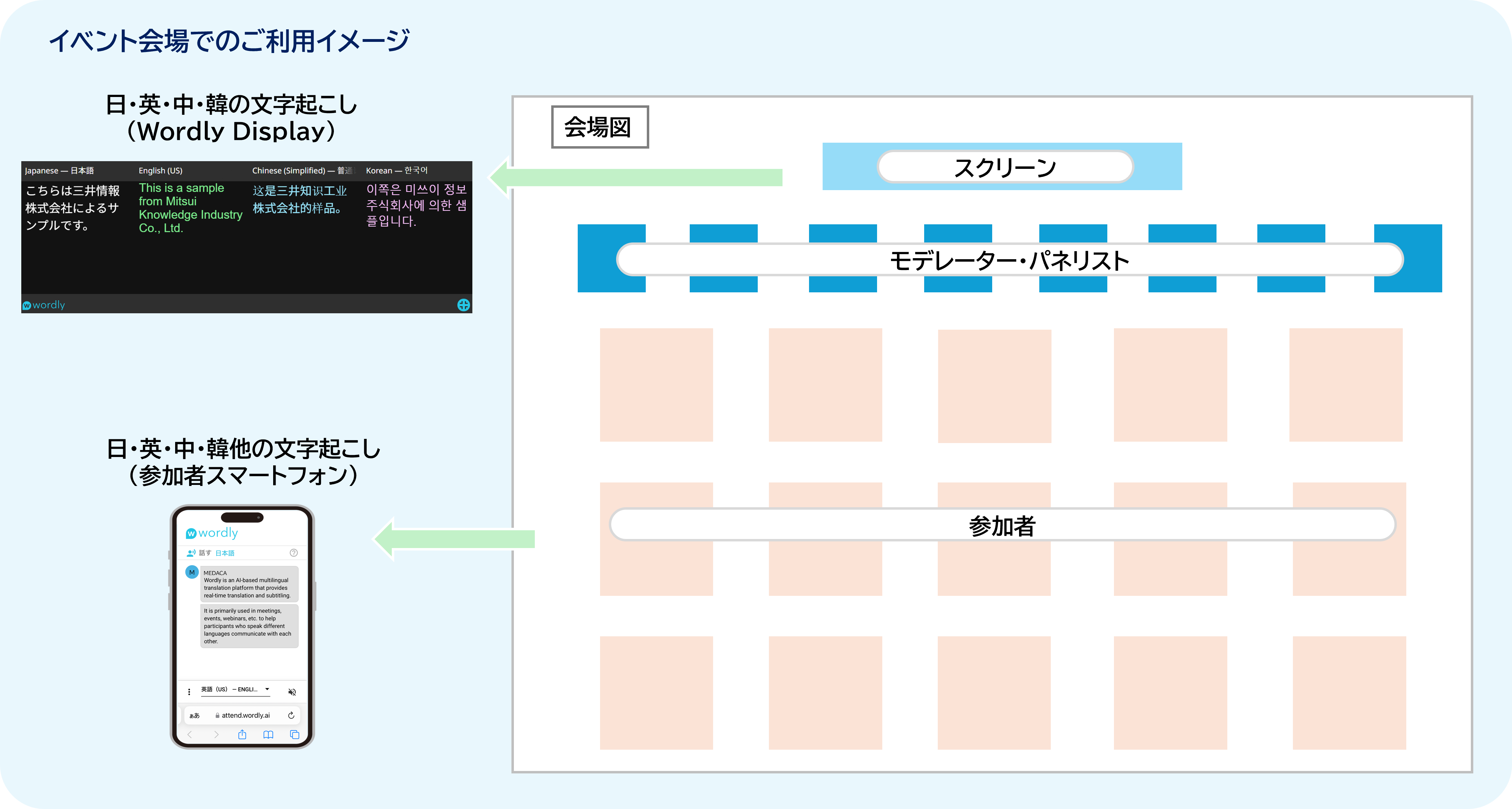Tap the Safari share icon

click(x=242, y=734)
